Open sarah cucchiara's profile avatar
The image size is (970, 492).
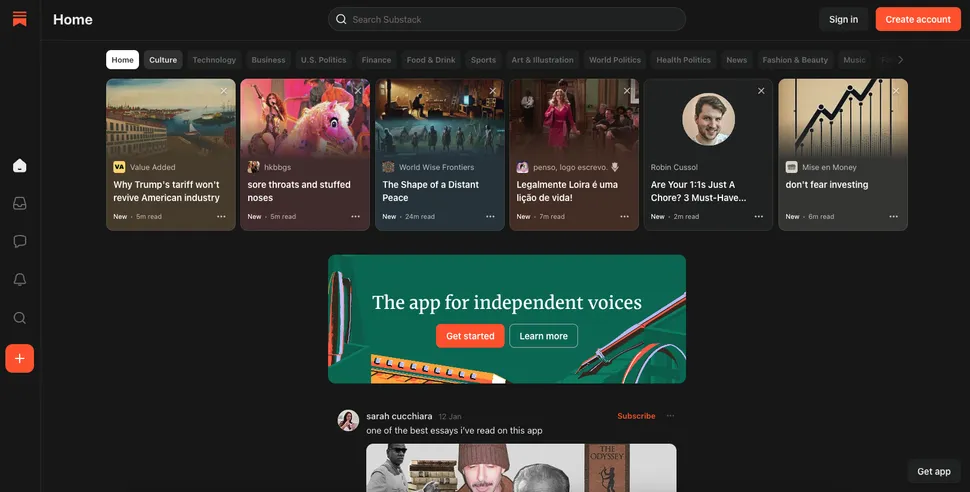348,420
